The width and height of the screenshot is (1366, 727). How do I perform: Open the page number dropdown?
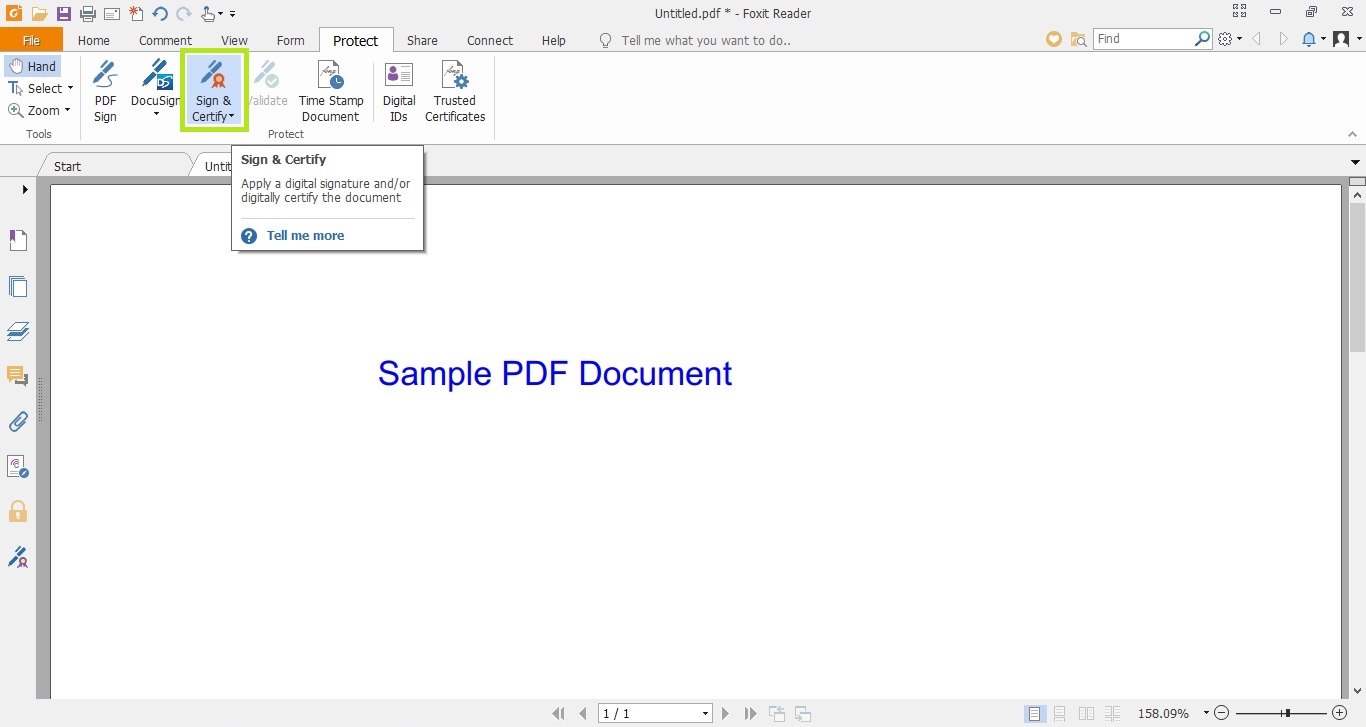click(x=705, y=714)
